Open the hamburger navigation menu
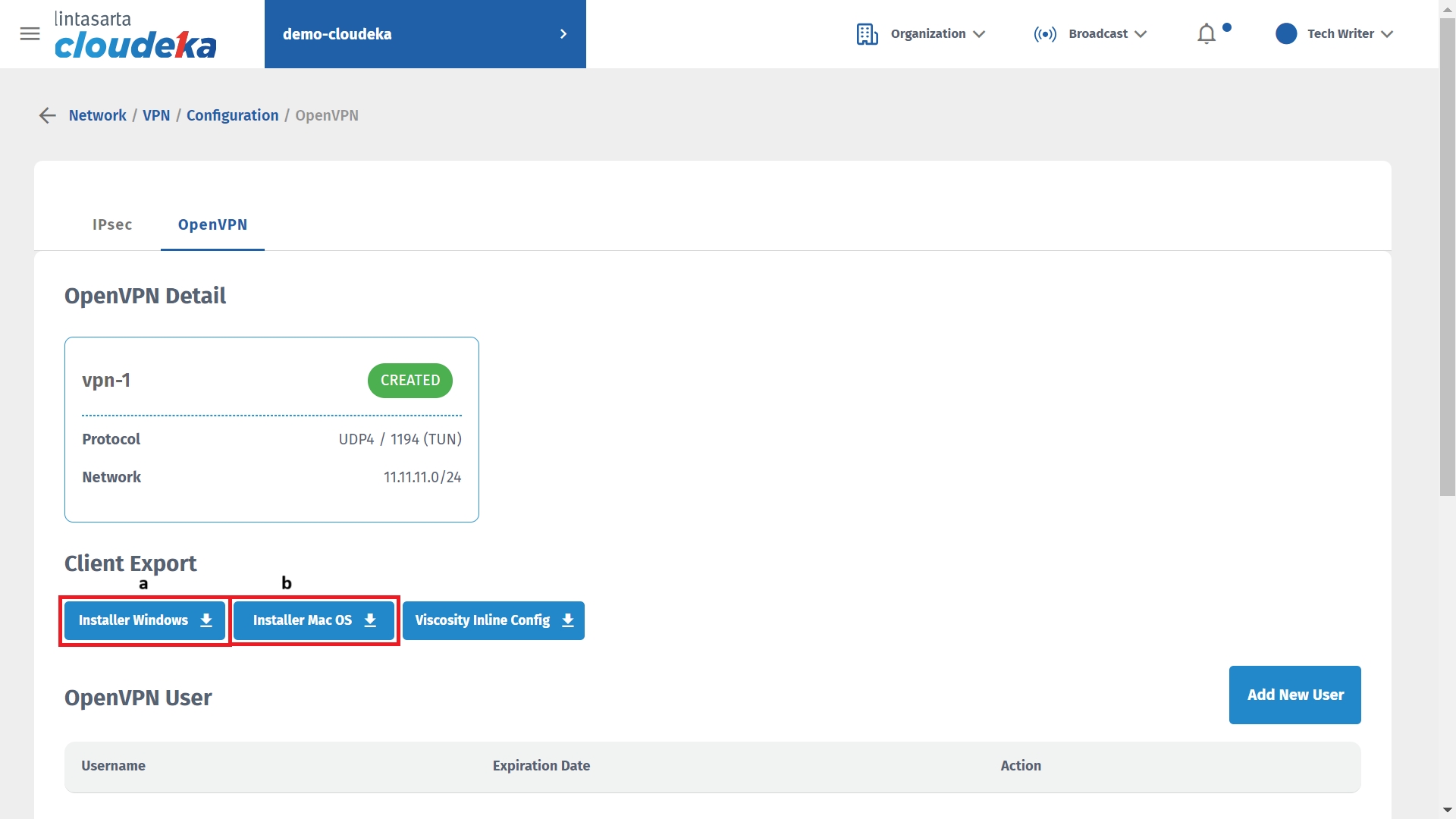 tap(30, 34)
